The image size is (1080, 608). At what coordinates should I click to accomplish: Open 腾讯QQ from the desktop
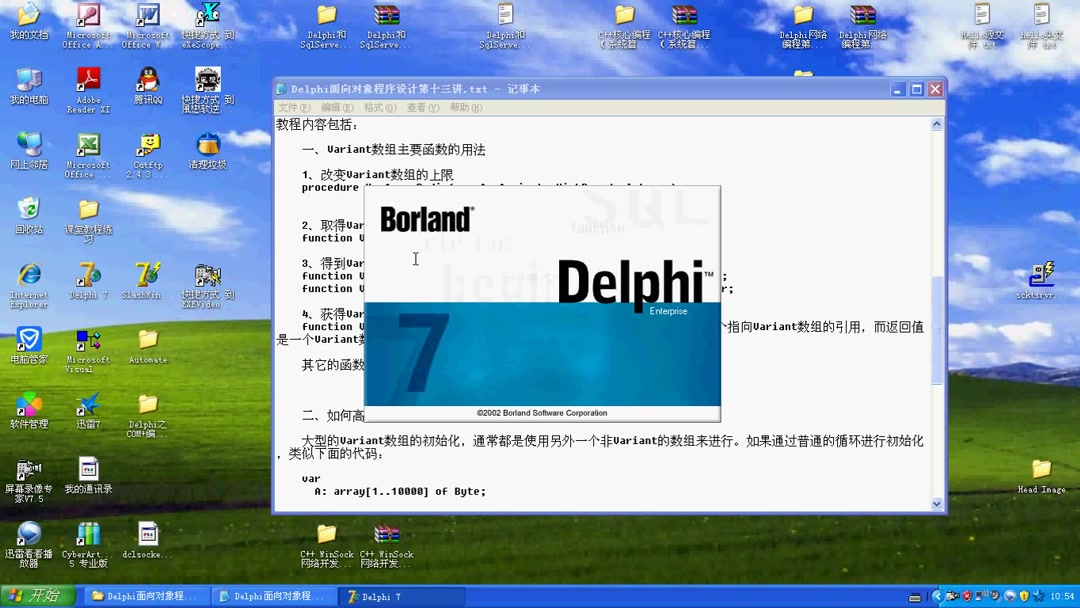(147, 78)
